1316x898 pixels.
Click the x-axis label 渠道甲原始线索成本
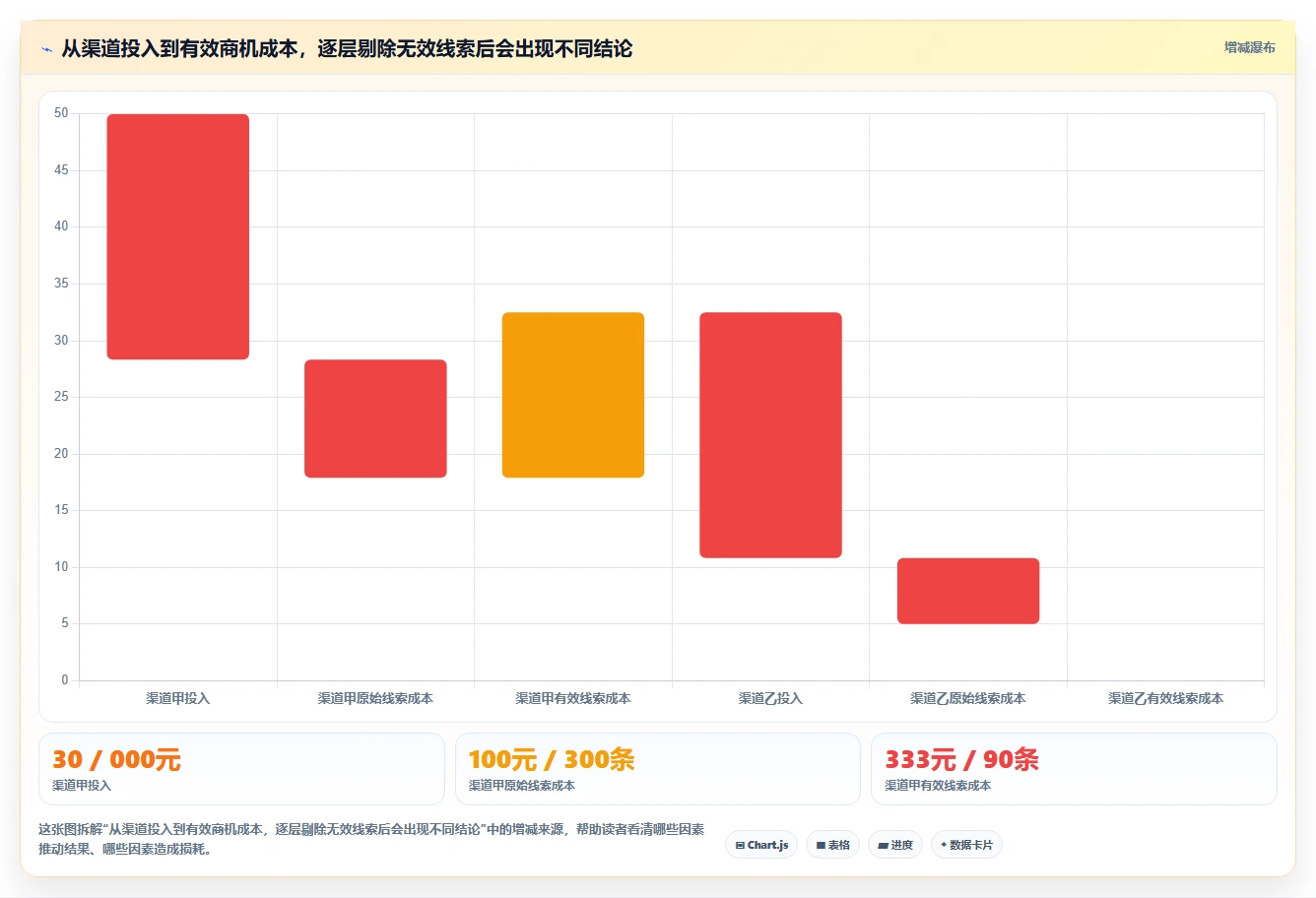tap(375, 698)
